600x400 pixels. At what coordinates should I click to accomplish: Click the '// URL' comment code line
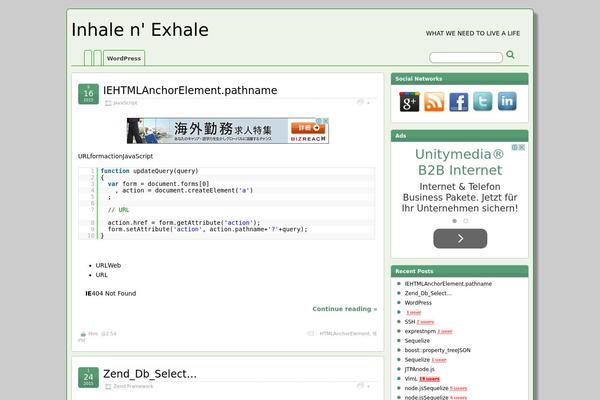point(119,210)
